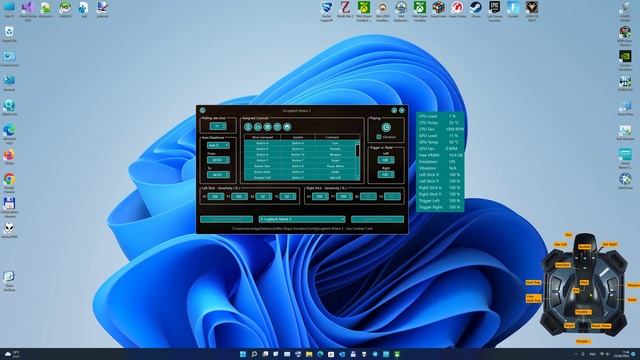This screenshot has width=640, height=360.
Task: Click the third round icon in Assigned Controls
Action: (267, 127)
